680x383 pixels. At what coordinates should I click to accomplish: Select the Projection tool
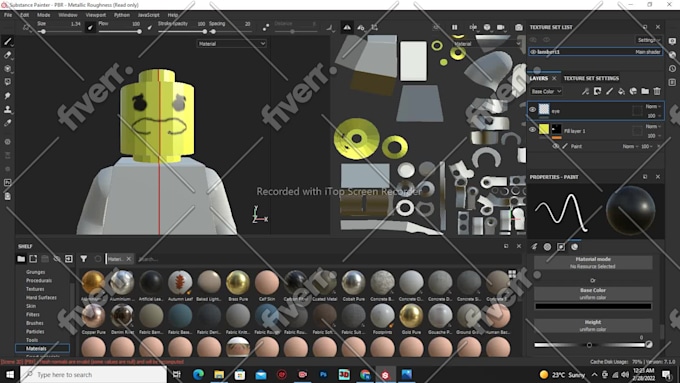7,69
